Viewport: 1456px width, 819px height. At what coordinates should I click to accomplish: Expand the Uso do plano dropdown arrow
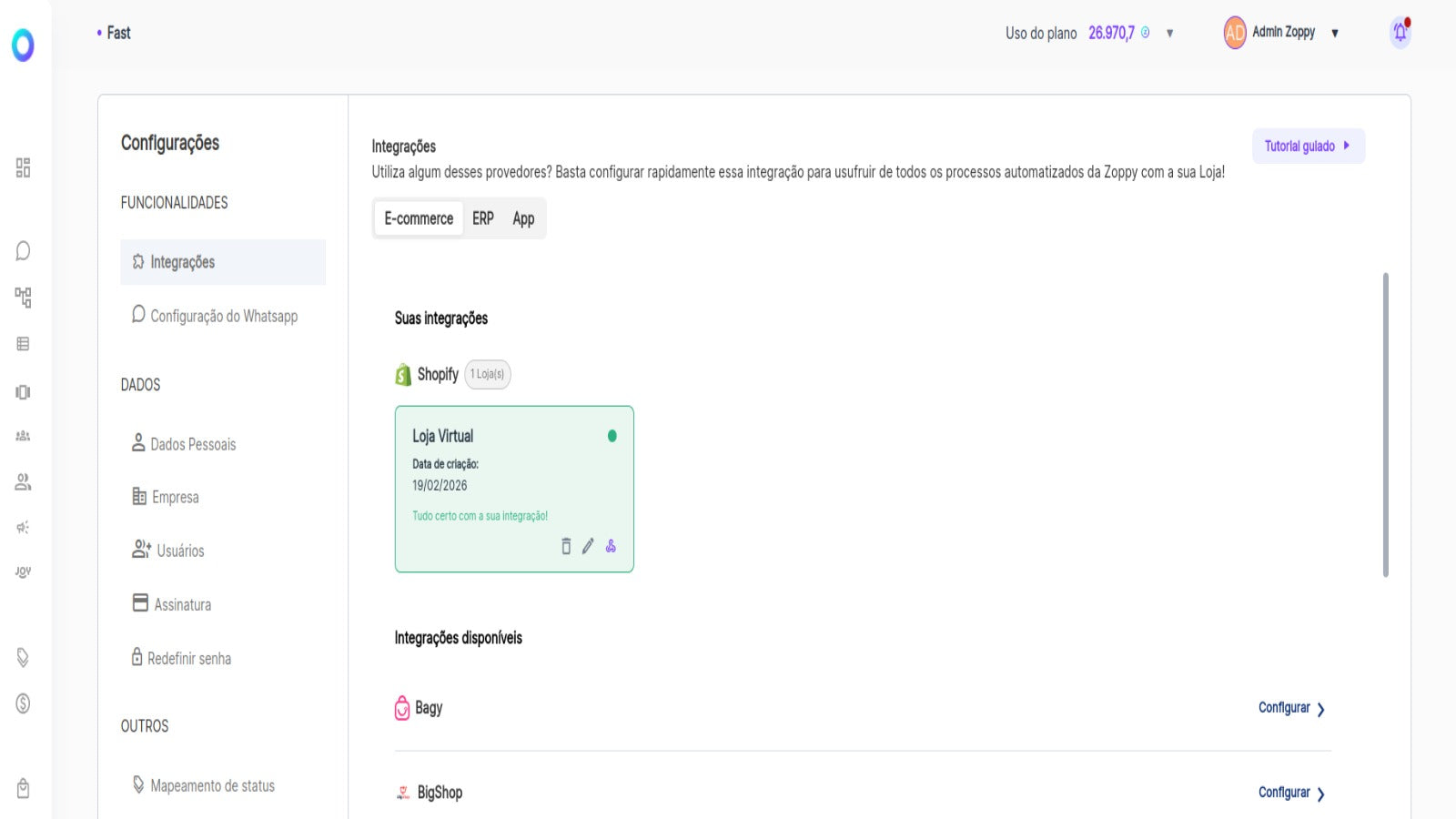(1169, 34)
